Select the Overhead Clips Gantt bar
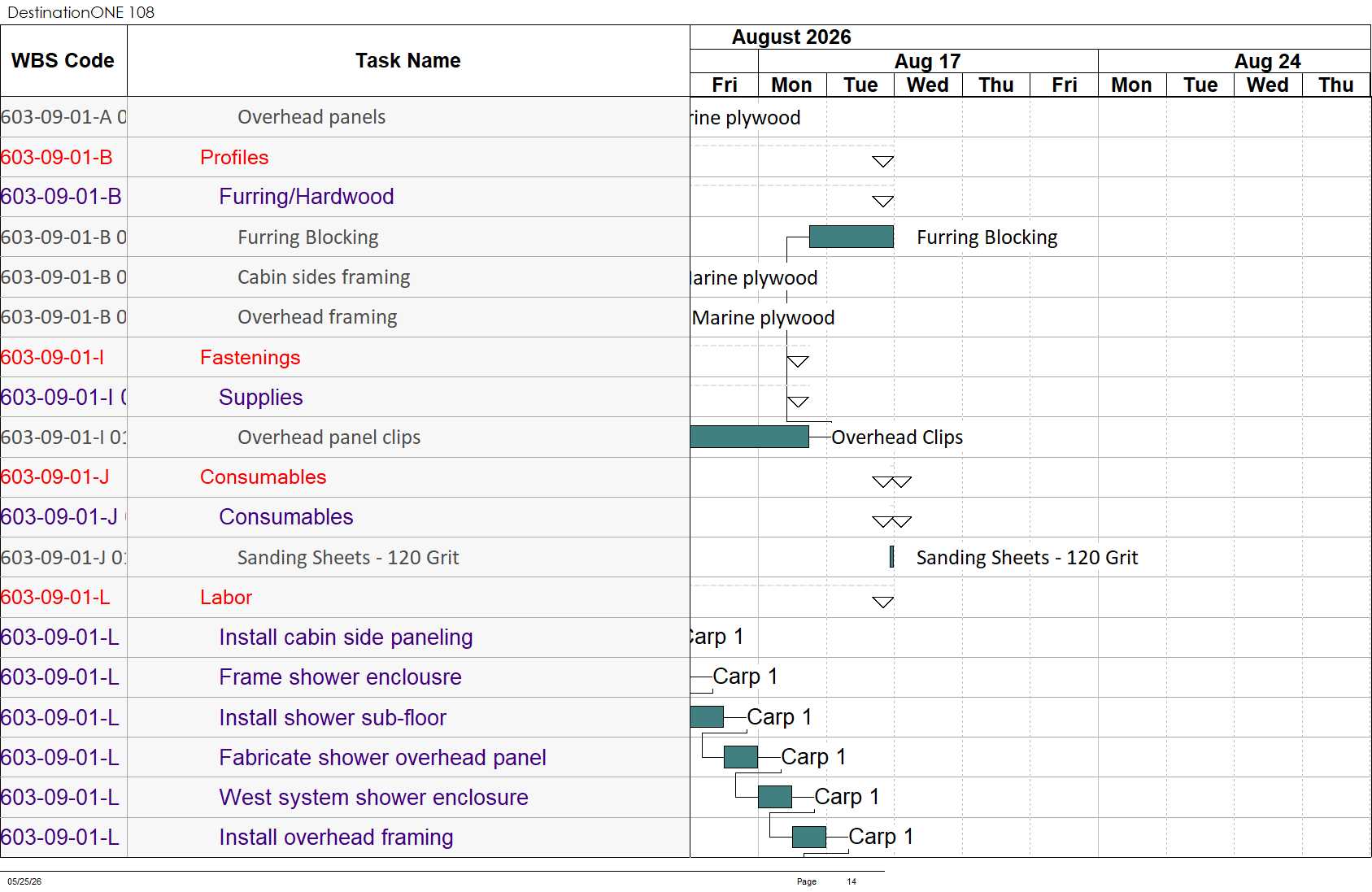Image resolution: width=1372 pixels, height=892 pixels. click(x=749, y=437)
